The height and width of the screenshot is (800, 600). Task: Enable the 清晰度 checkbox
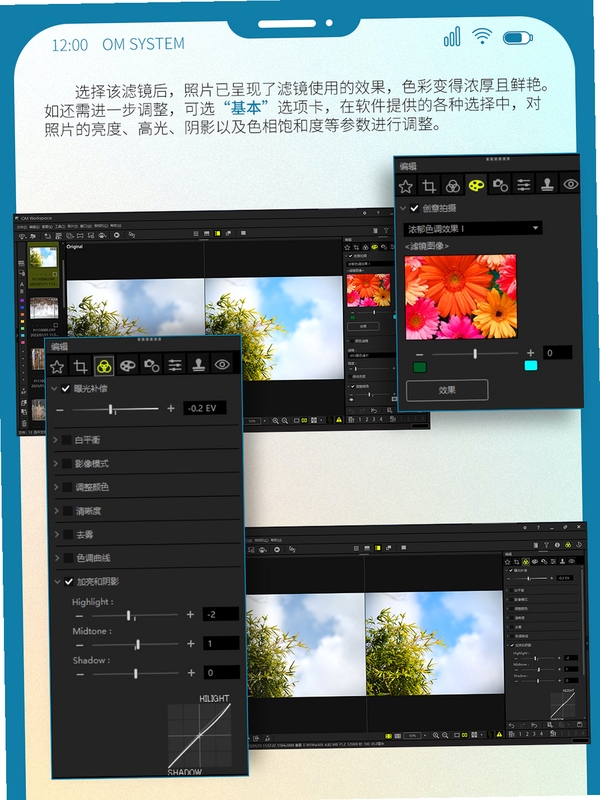[67, 511]
